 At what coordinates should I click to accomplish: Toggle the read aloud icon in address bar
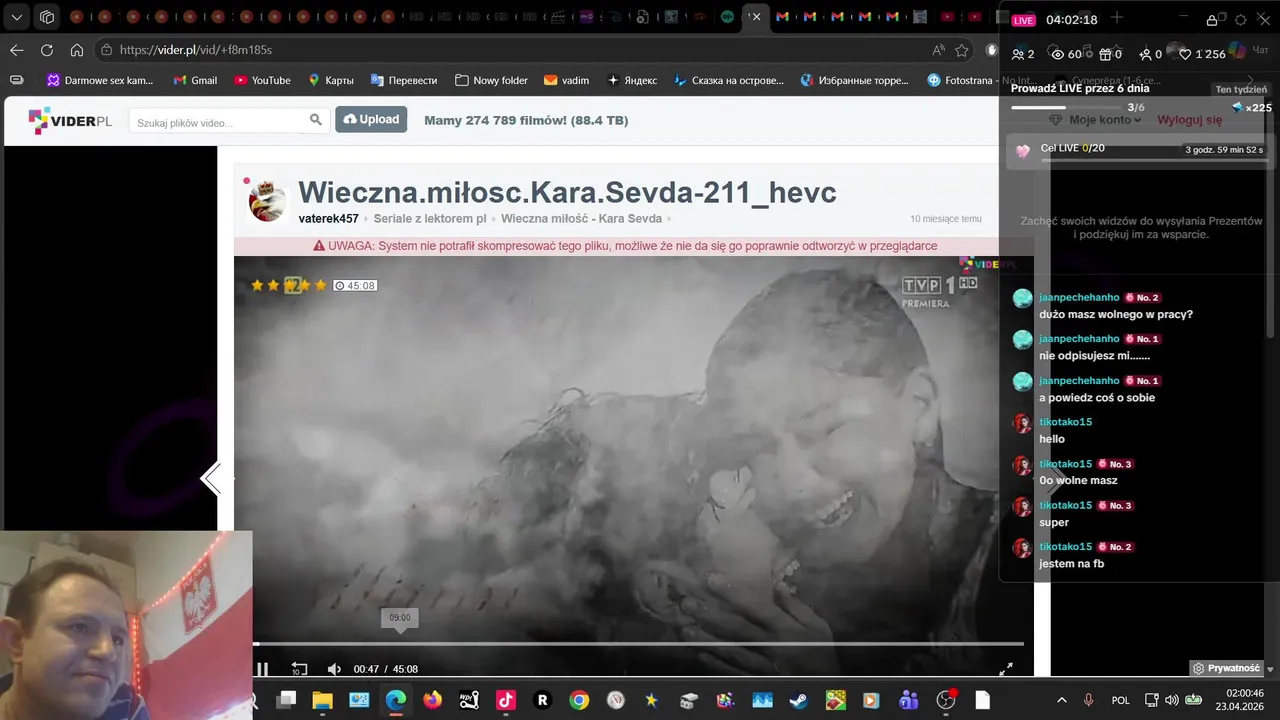coord(938,50)
